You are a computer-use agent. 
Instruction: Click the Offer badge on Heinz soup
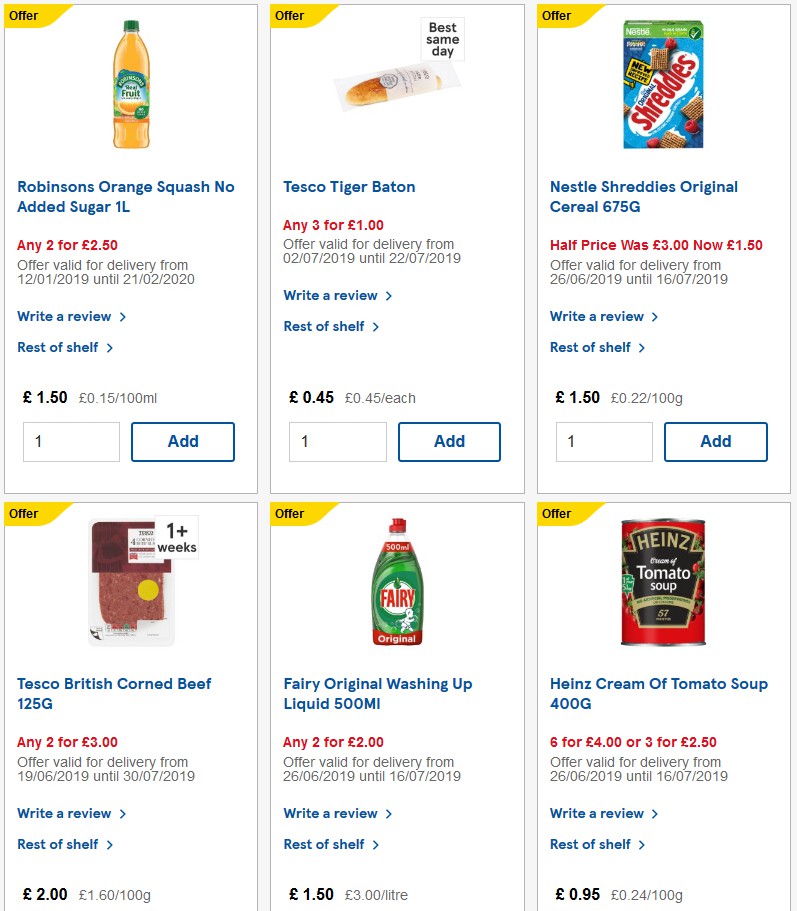point(557,514)
